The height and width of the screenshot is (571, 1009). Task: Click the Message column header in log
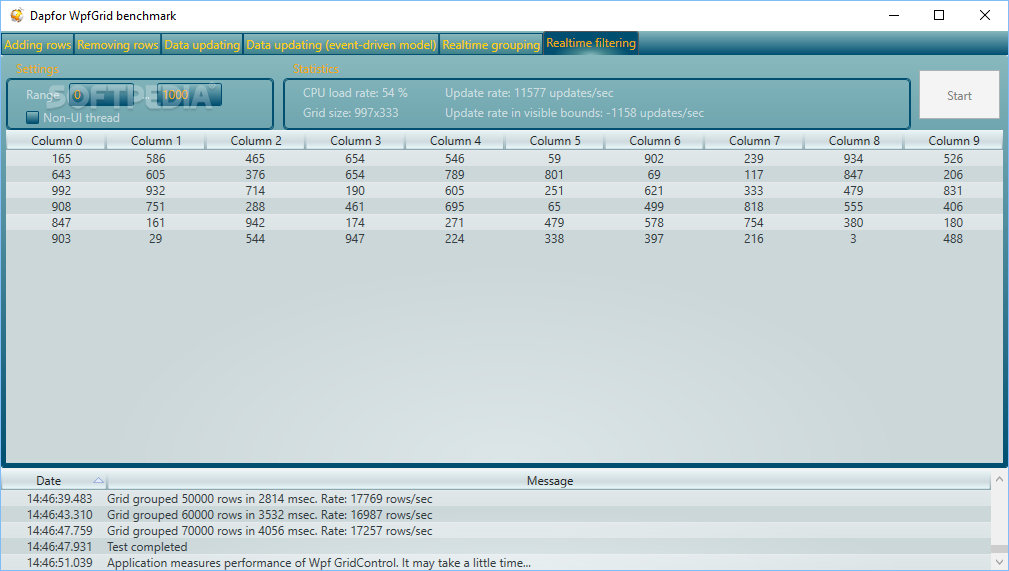(x=549, y=480)
